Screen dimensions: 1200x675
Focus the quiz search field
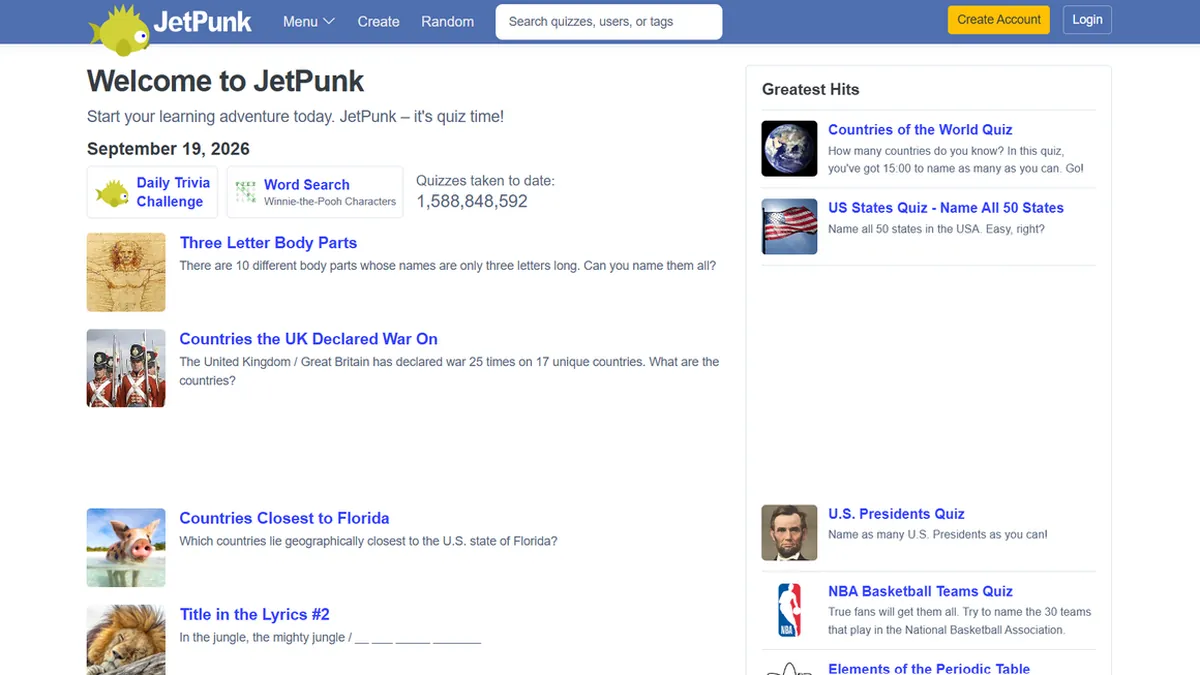609,22
